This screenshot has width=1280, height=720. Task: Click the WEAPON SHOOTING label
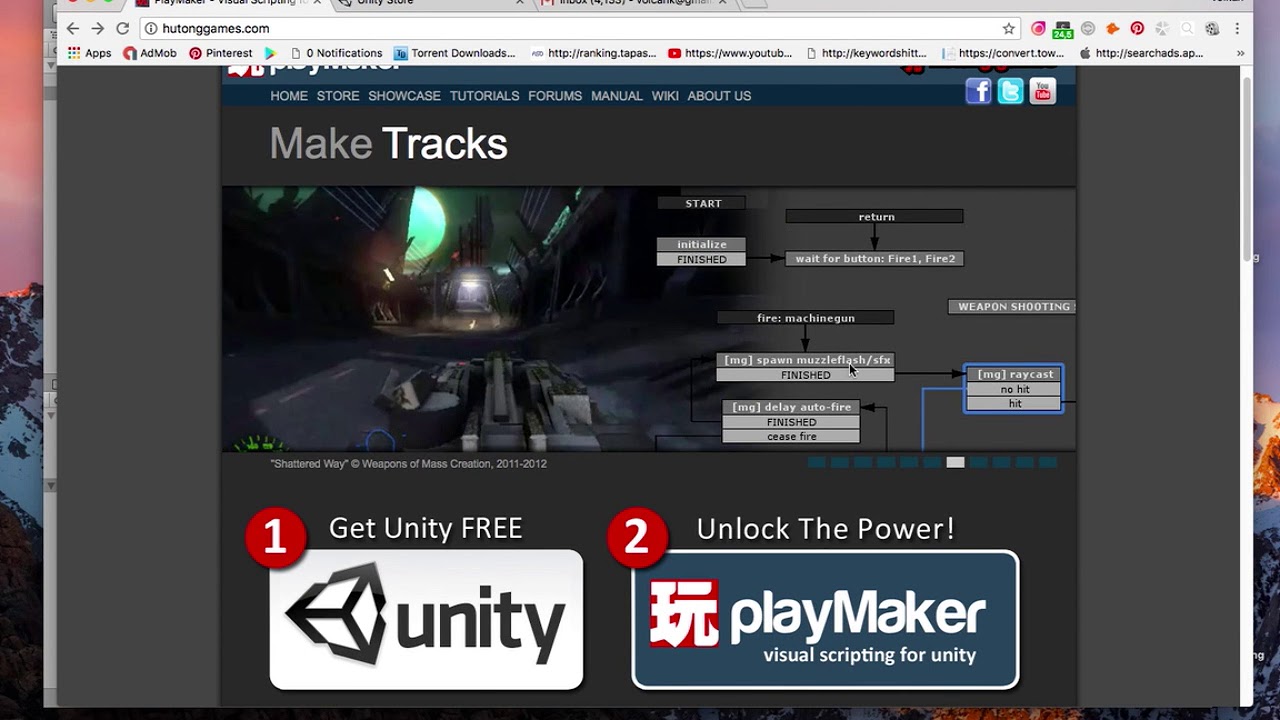[x=1012, y=307]
